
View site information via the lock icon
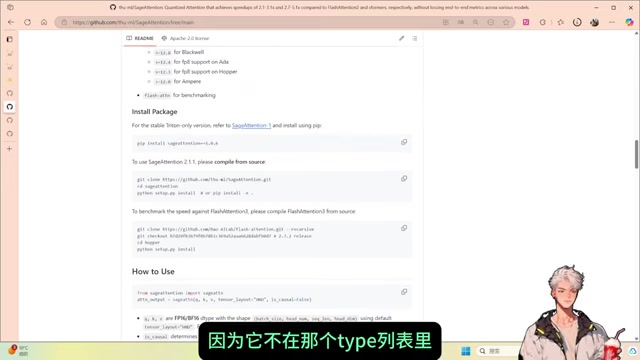pyautogui.click(x=64, y=22)
